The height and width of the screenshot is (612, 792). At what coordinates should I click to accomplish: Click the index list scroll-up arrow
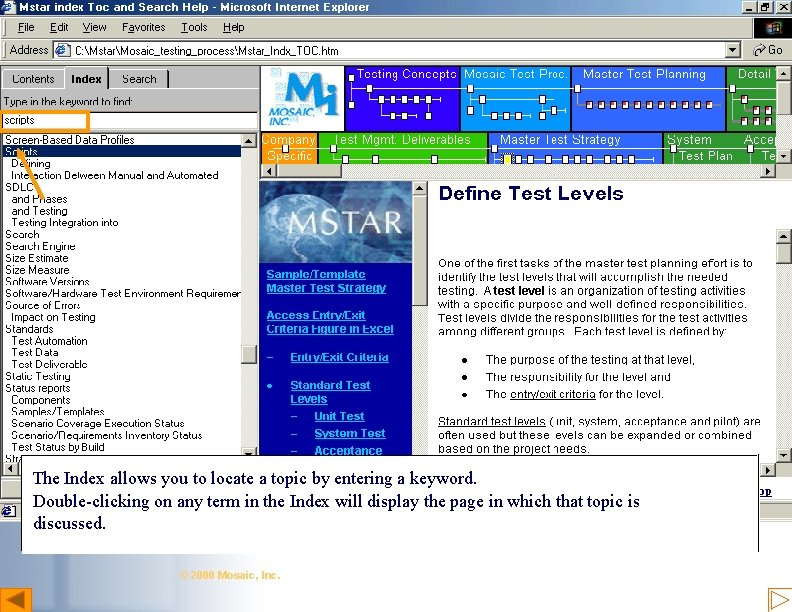pos(249,140)
